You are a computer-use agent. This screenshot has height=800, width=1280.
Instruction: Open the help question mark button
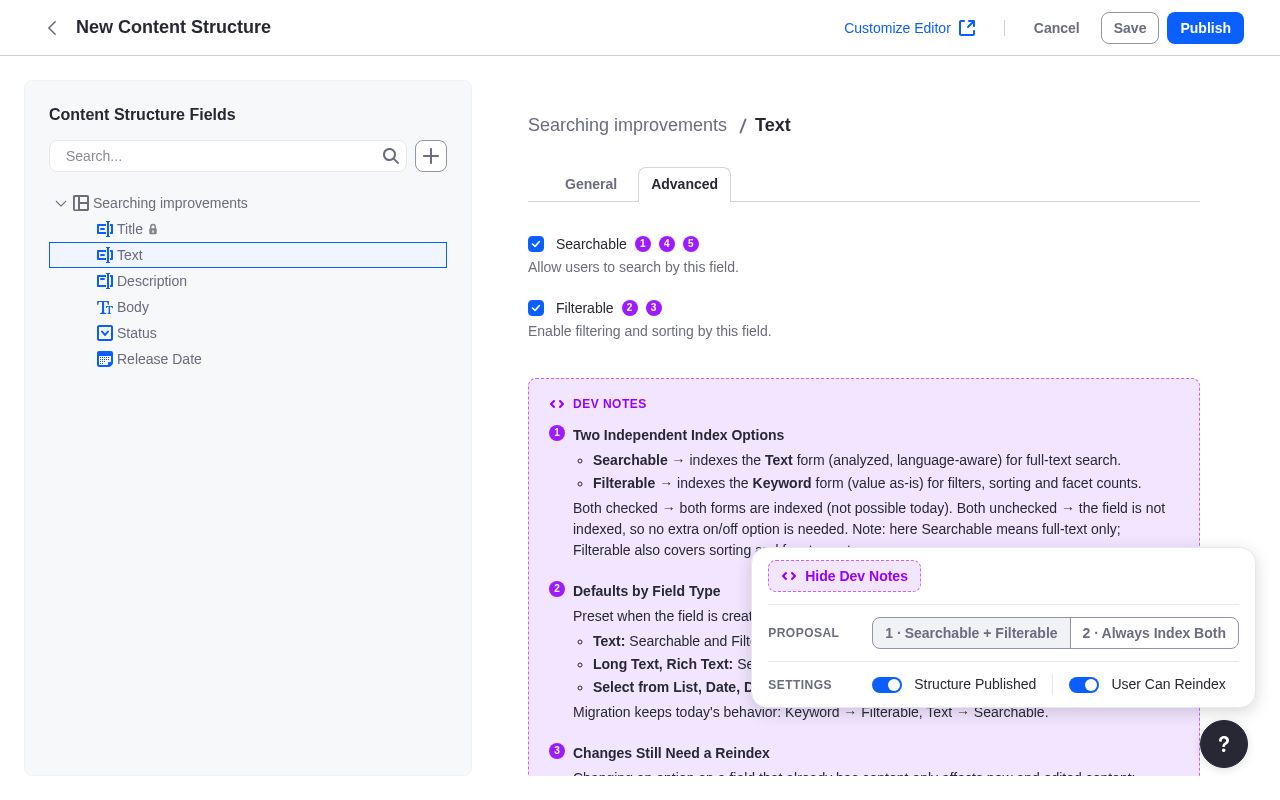(1224, 744)
